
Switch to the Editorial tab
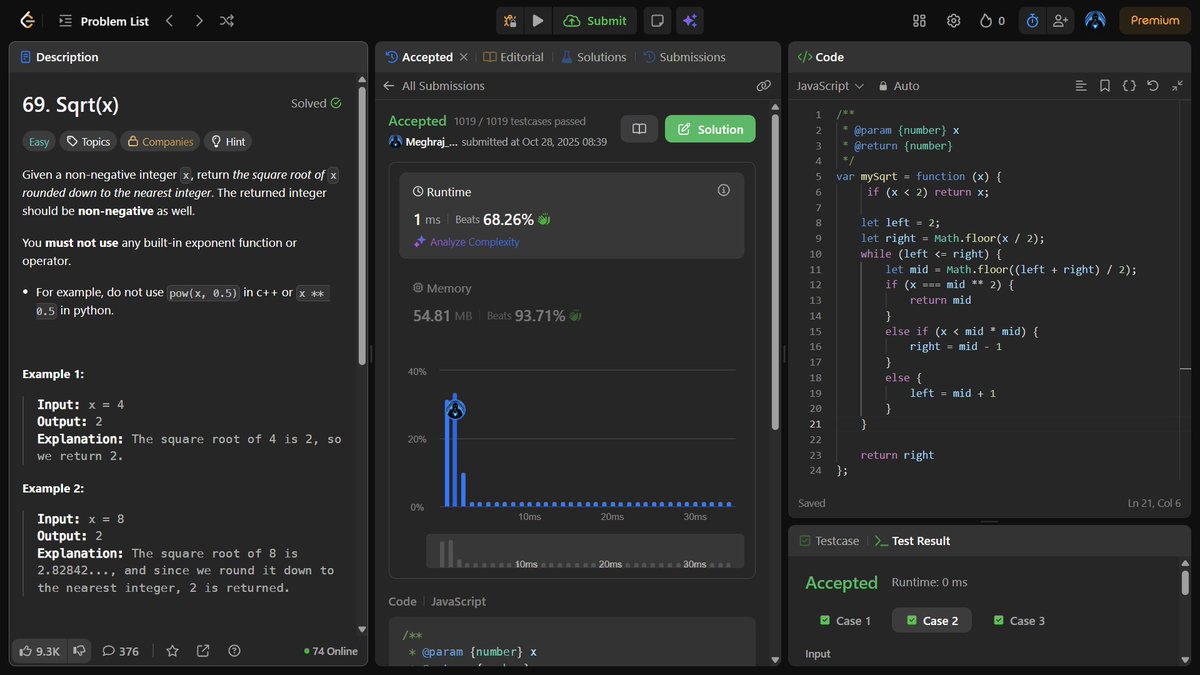(x=514, y=57)
